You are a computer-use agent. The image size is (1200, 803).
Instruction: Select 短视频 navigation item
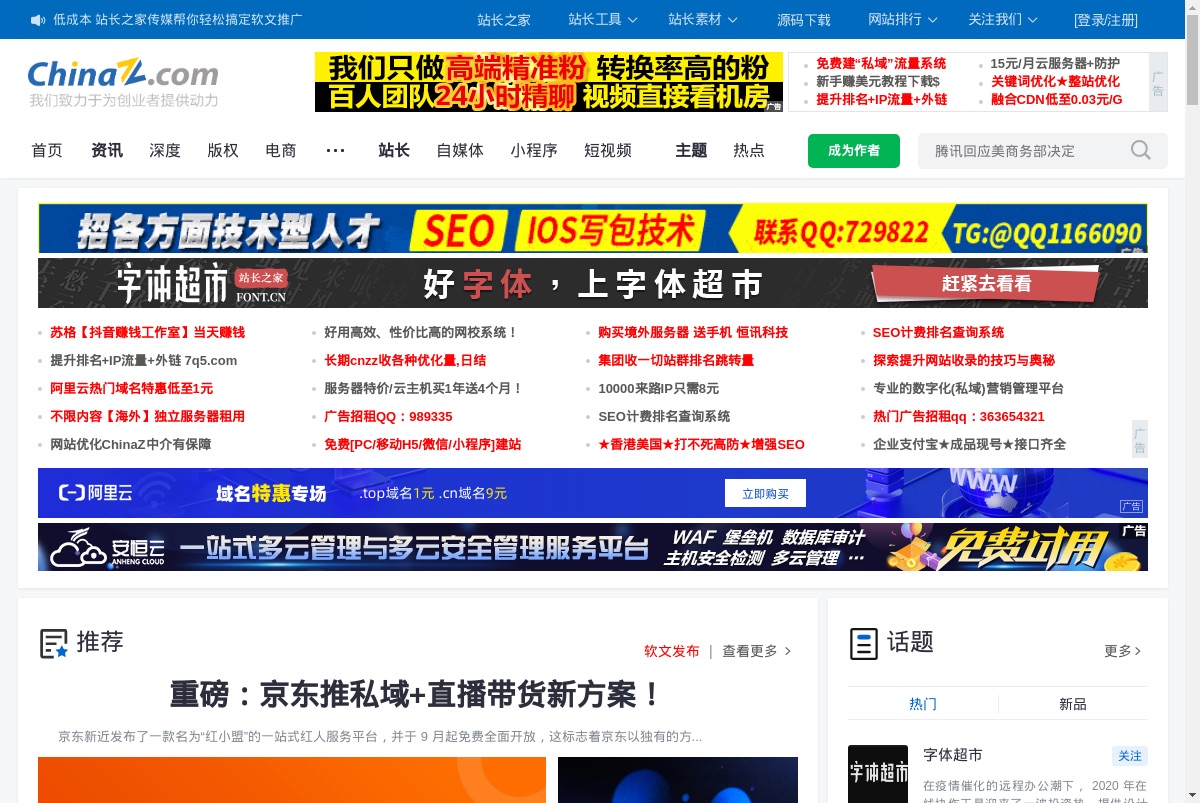point(608,150)
